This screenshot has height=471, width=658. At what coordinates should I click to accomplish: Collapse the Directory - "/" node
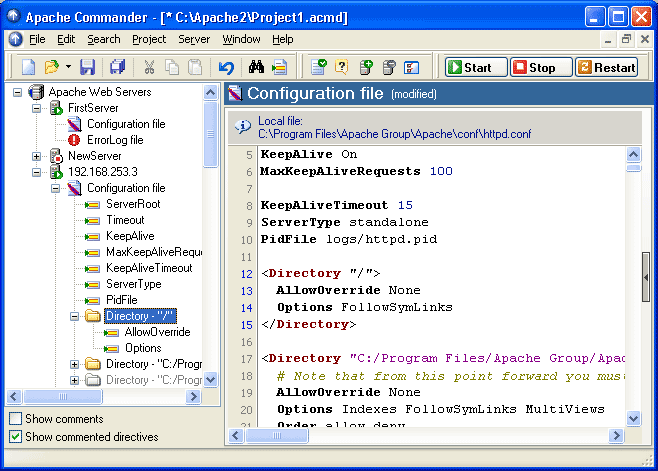[x=74, y=316]
